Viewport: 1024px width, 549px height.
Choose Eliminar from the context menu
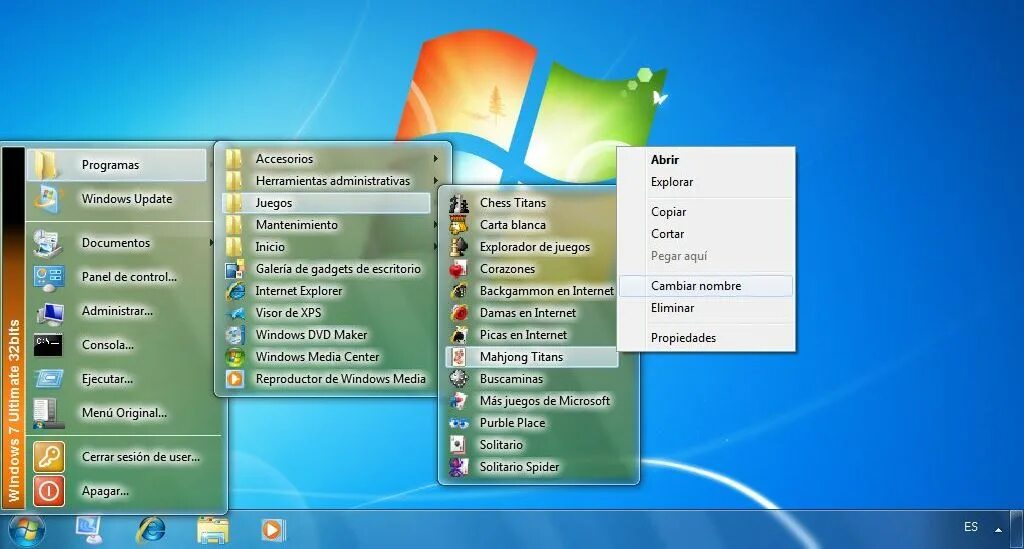coord(706,308)
